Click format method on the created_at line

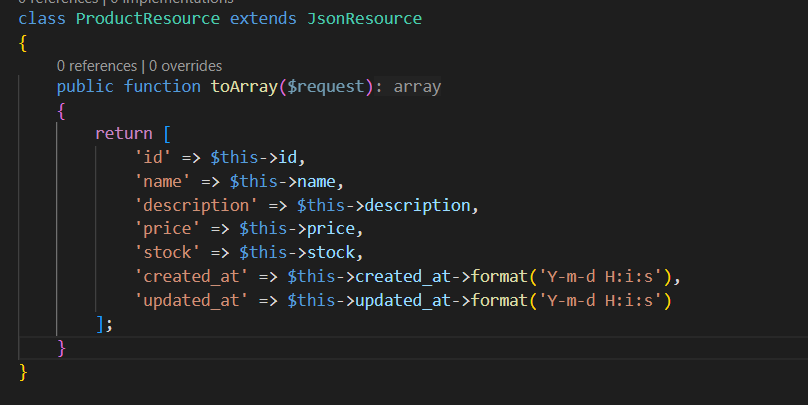pyautogui.click(x=500, y=276)
